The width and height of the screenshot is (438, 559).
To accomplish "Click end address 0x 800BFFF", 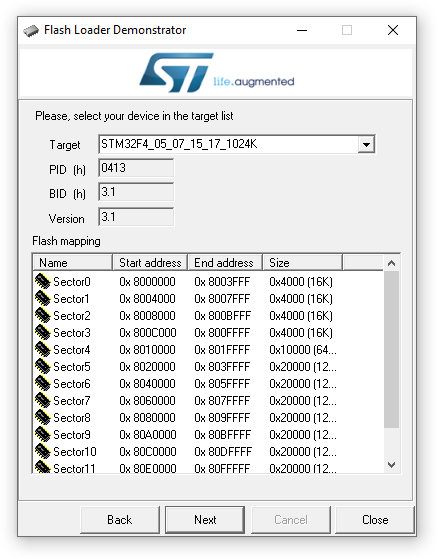I will (222, 316).
